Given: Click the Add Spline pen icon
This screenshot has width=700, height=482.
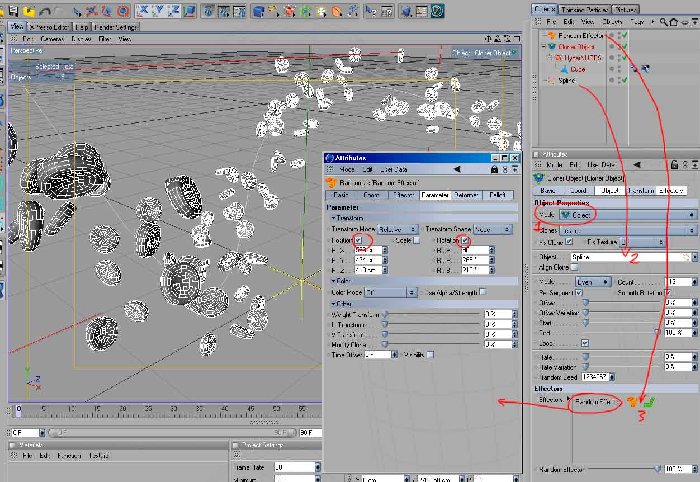Looking at the screenshot, I should coord(274,10).
